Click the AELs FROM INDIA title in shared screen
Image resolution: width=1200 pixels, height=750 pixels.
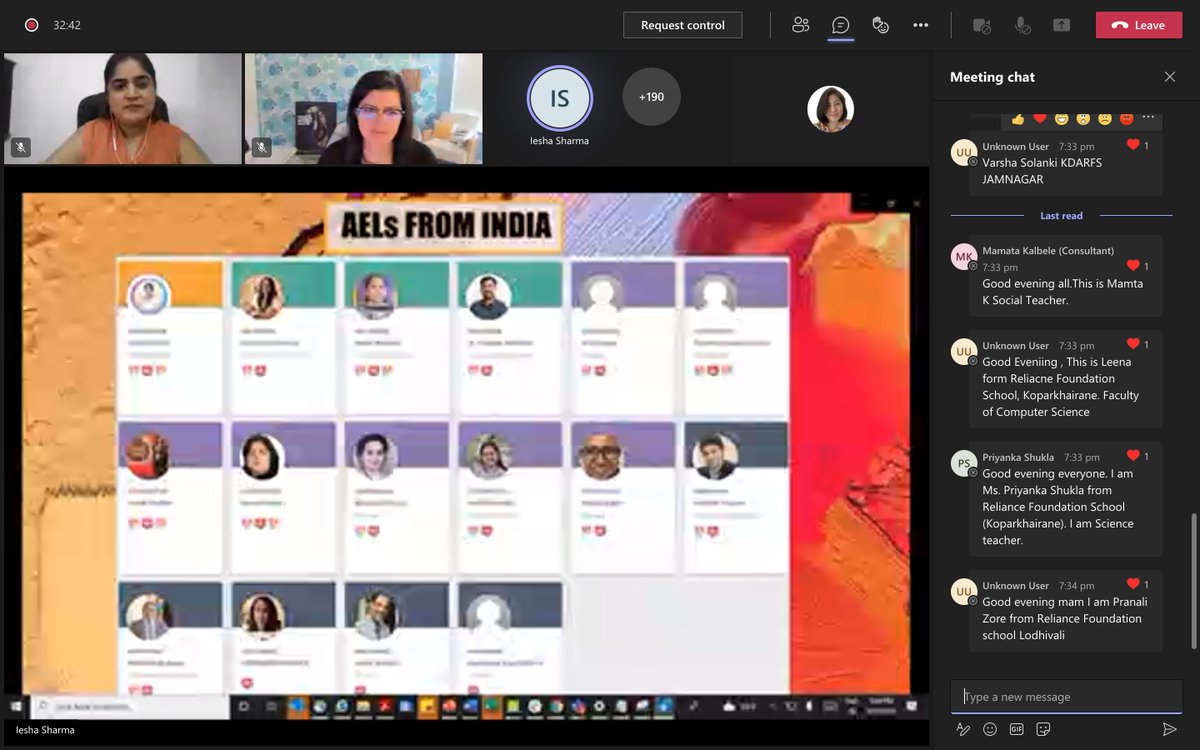(x=445, y=224)
